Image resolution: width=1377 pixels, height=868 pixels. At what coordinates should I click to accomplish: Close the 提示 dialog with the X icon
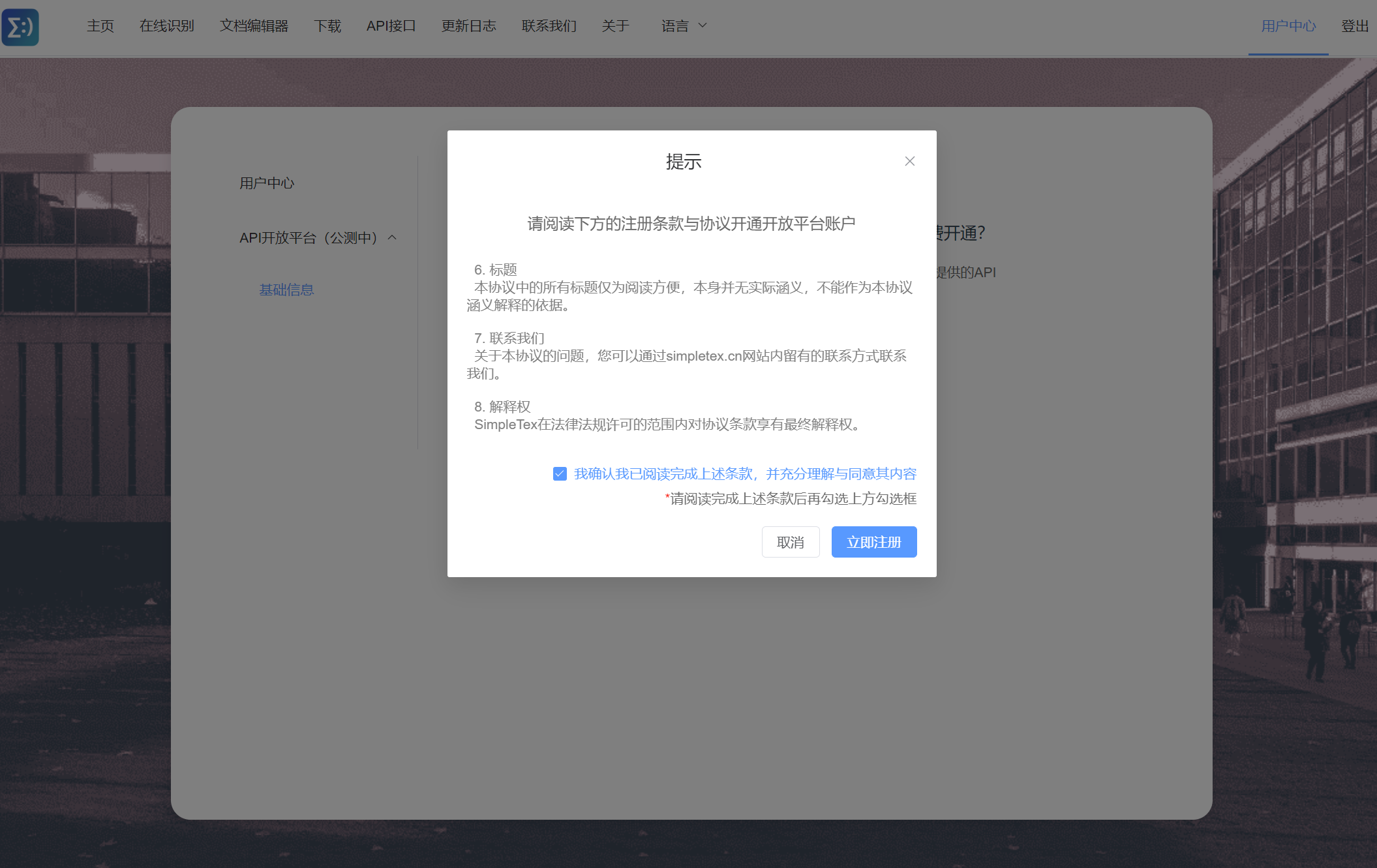pyautogui.click(x=909, y=161)
